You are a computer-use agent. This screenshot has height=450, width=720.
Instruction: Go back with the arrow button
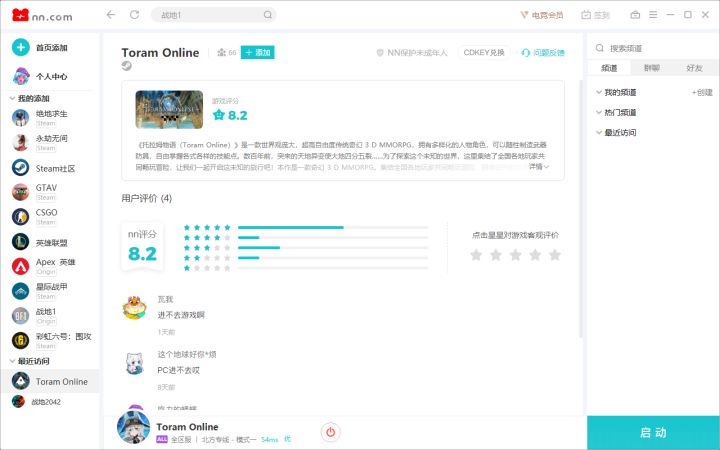click(x=111, y=15)
